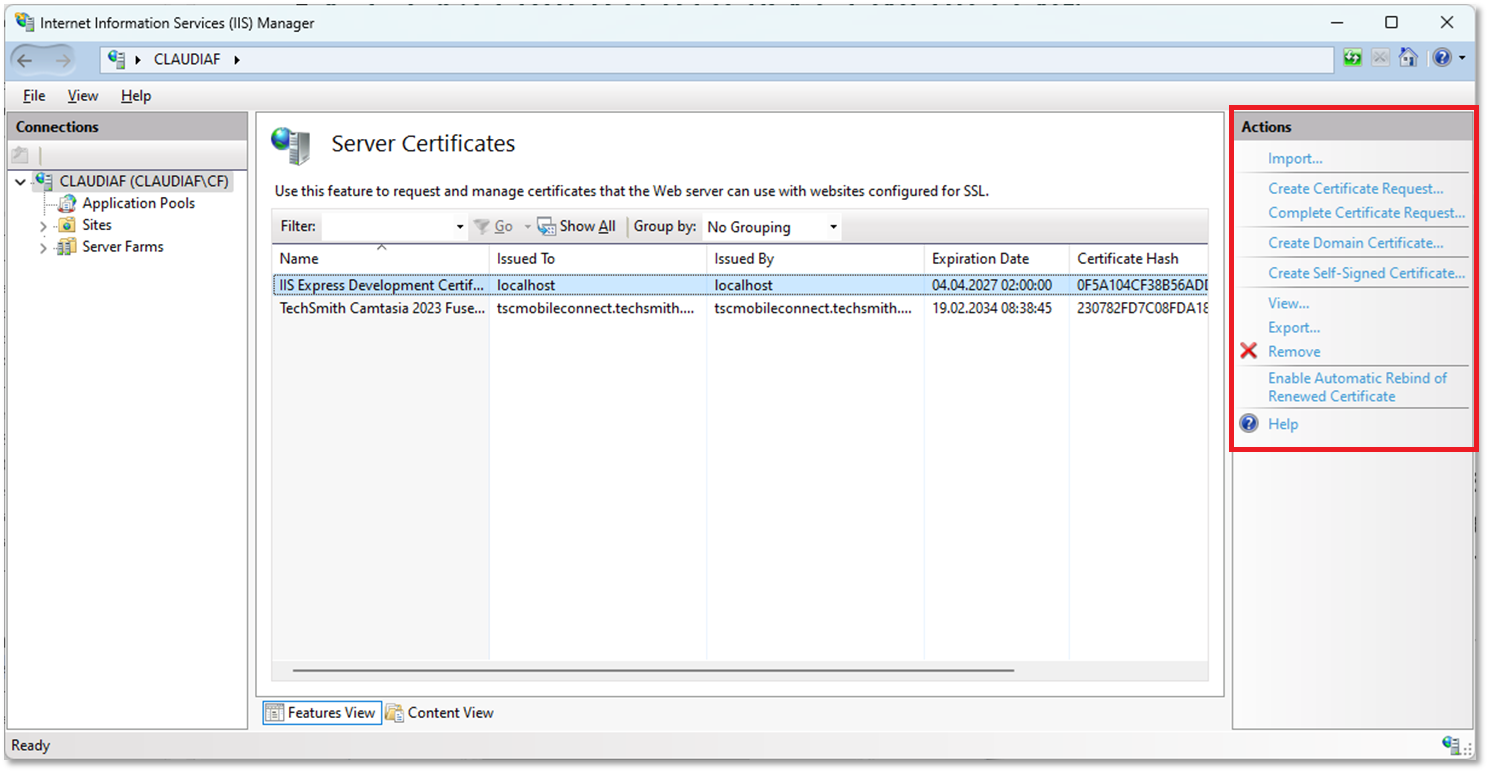Click Create Self-Signed Certificate link
Screen dimensions: 1489x773
point(1366,273)
